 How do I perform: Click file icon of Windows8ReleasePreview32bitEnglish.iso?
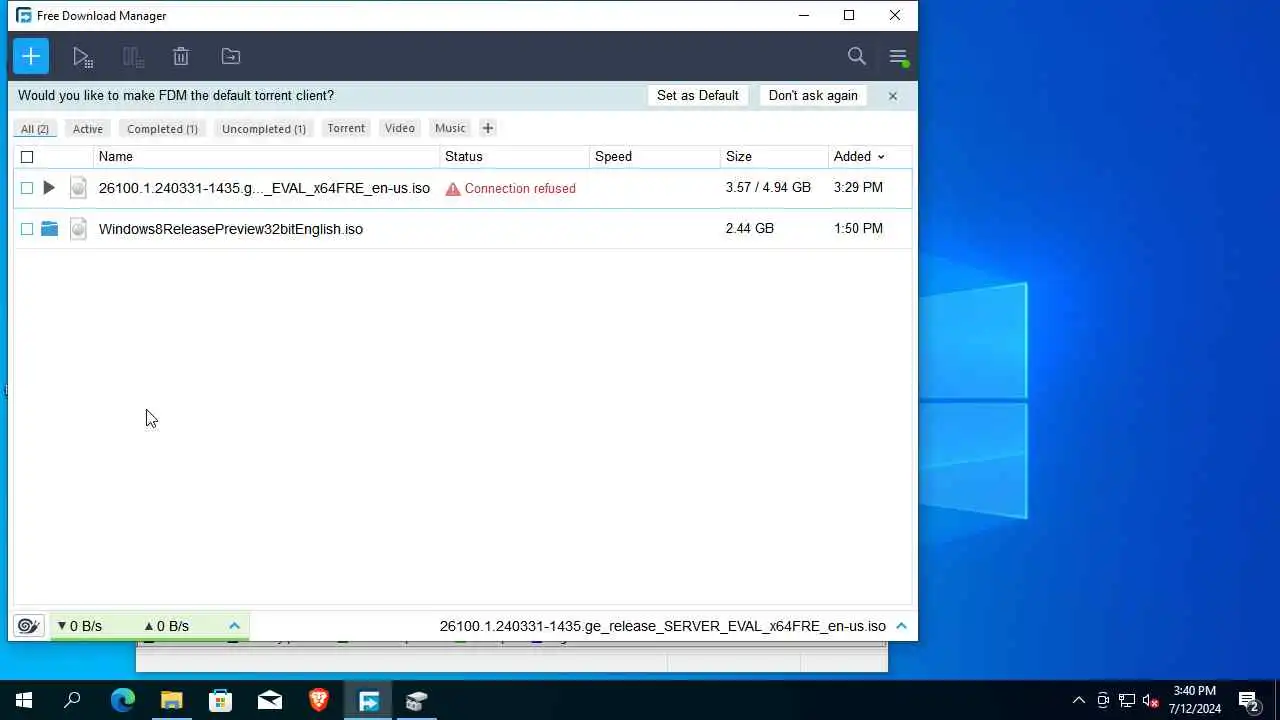(x=78, y=229)
